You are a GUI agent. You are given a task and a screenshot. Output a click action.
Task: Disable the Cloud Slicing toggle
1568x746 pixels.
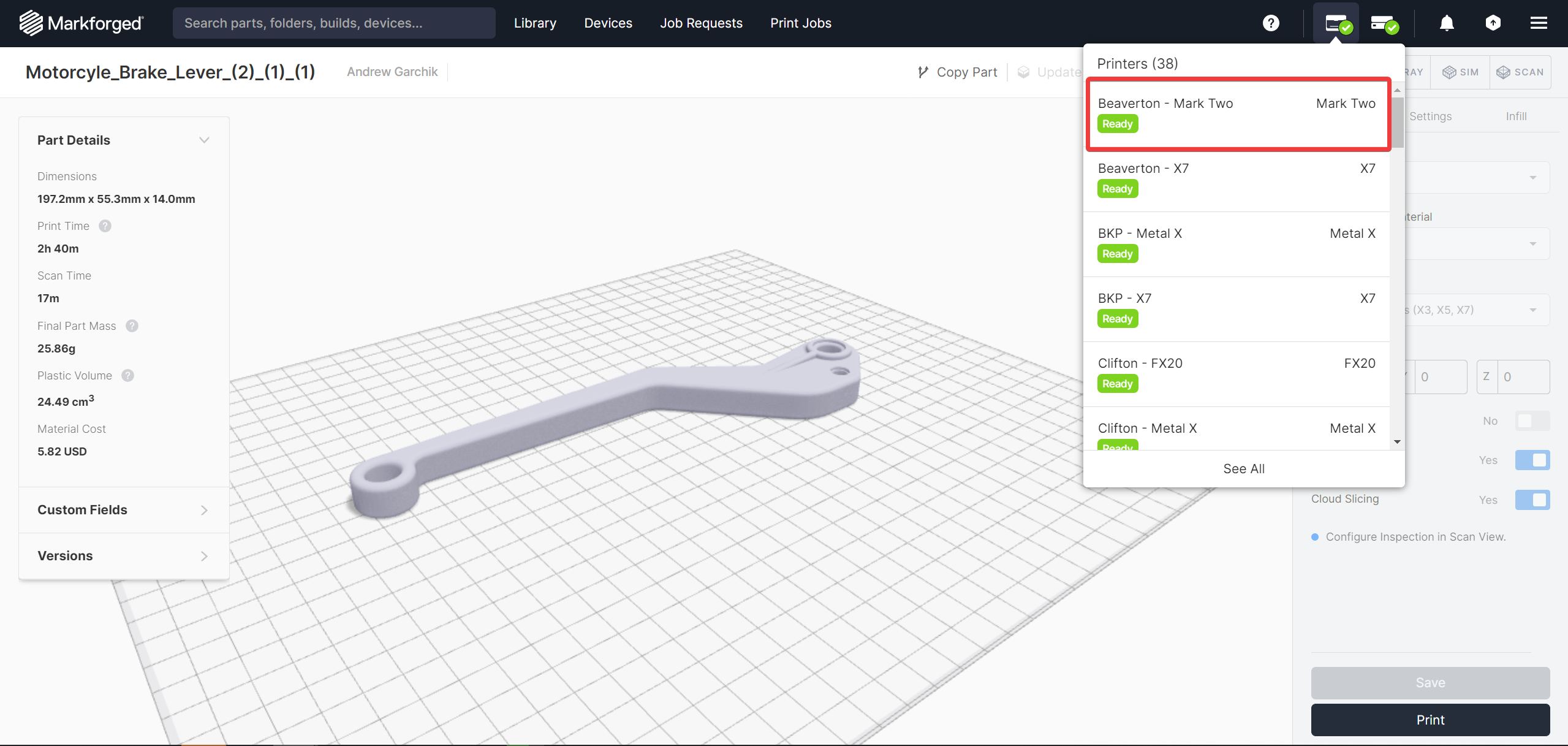[1532, 500]
